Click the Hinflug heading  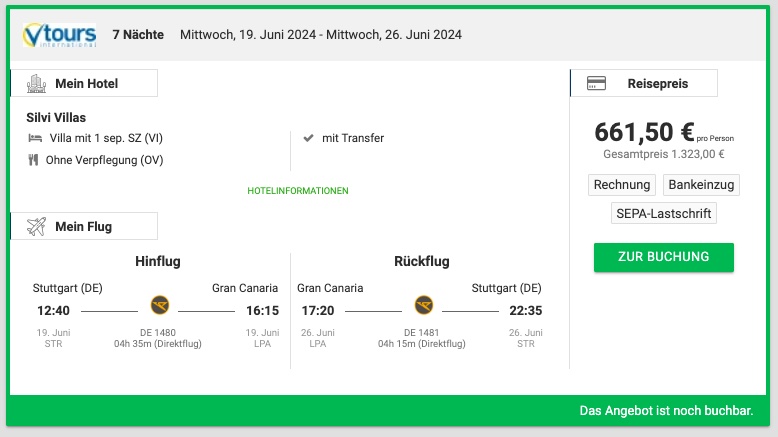[x=158, y=261]
